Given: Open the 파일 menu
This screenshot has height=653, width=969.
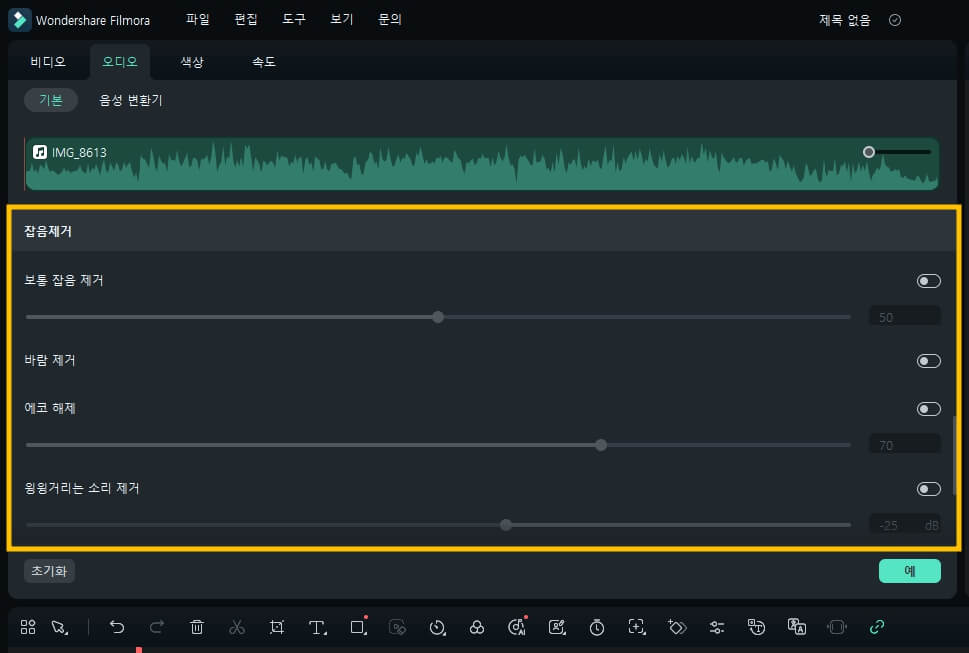Looking at the screenshot, I should pyautogui.click(x=198, y=20).
